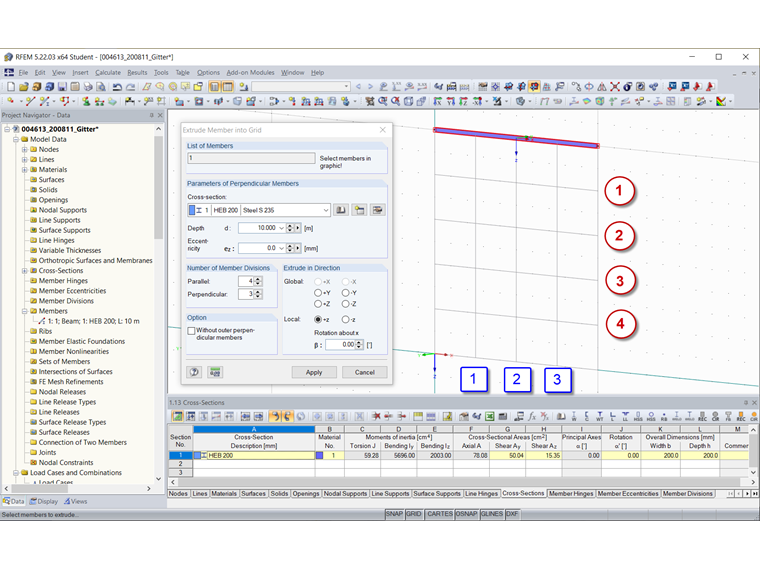Toggle OSNAP in the status bar
This screenshot has height=570, width=760.
(x=466, y=514)
